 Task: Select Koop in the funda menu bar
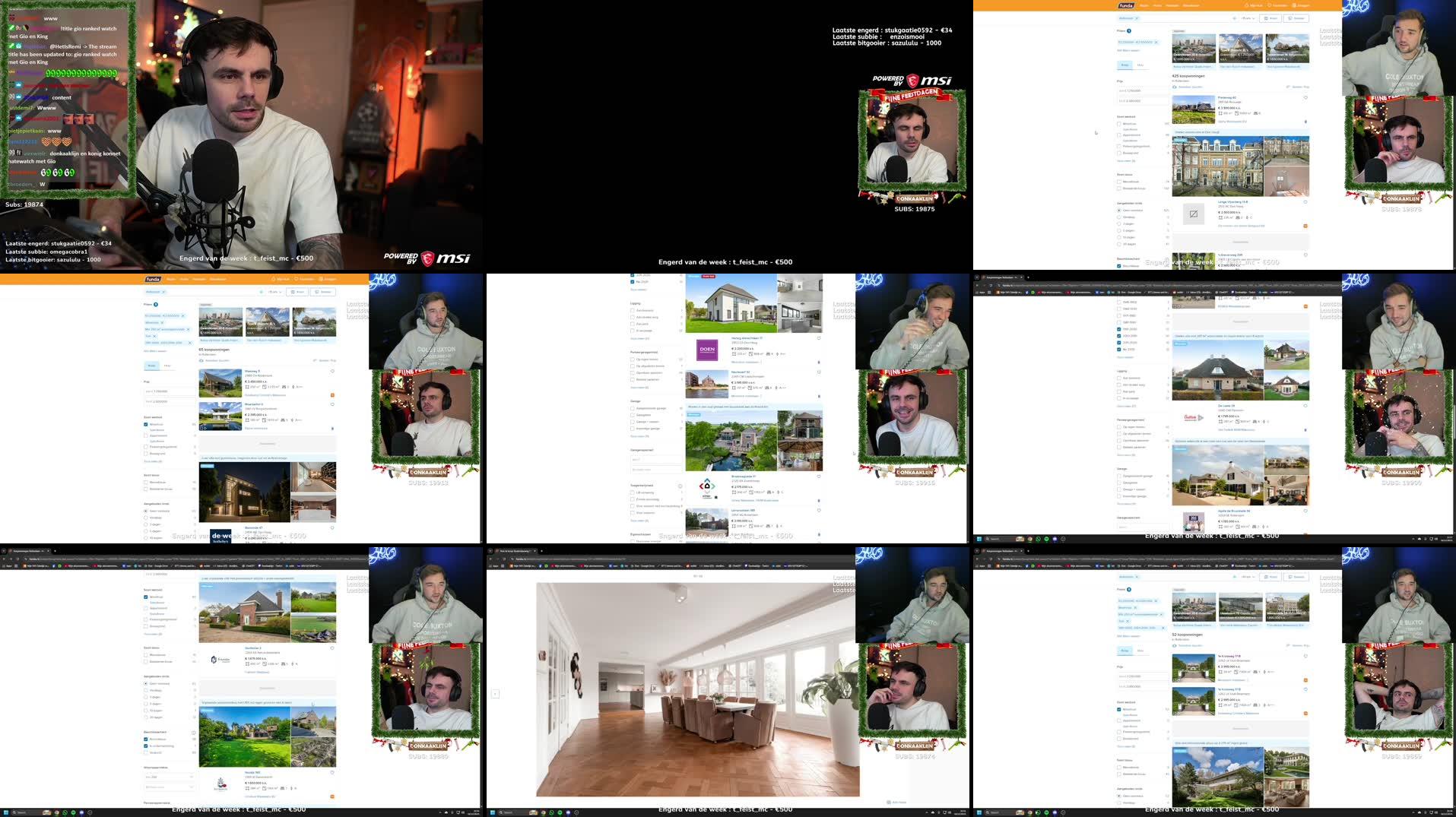[x=1144, y=5]
